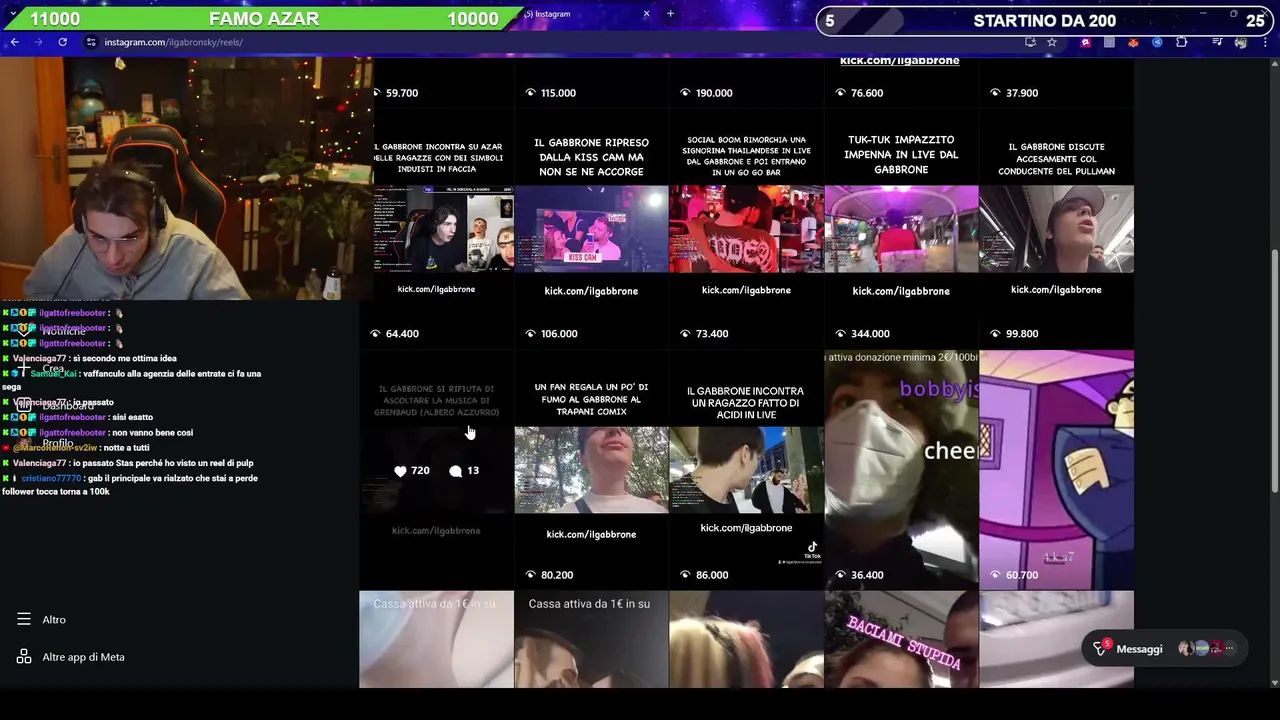Open the Grenbaud music reel
The width and height of the screenshot is (1280, 720).
click(x=437, y=470)
